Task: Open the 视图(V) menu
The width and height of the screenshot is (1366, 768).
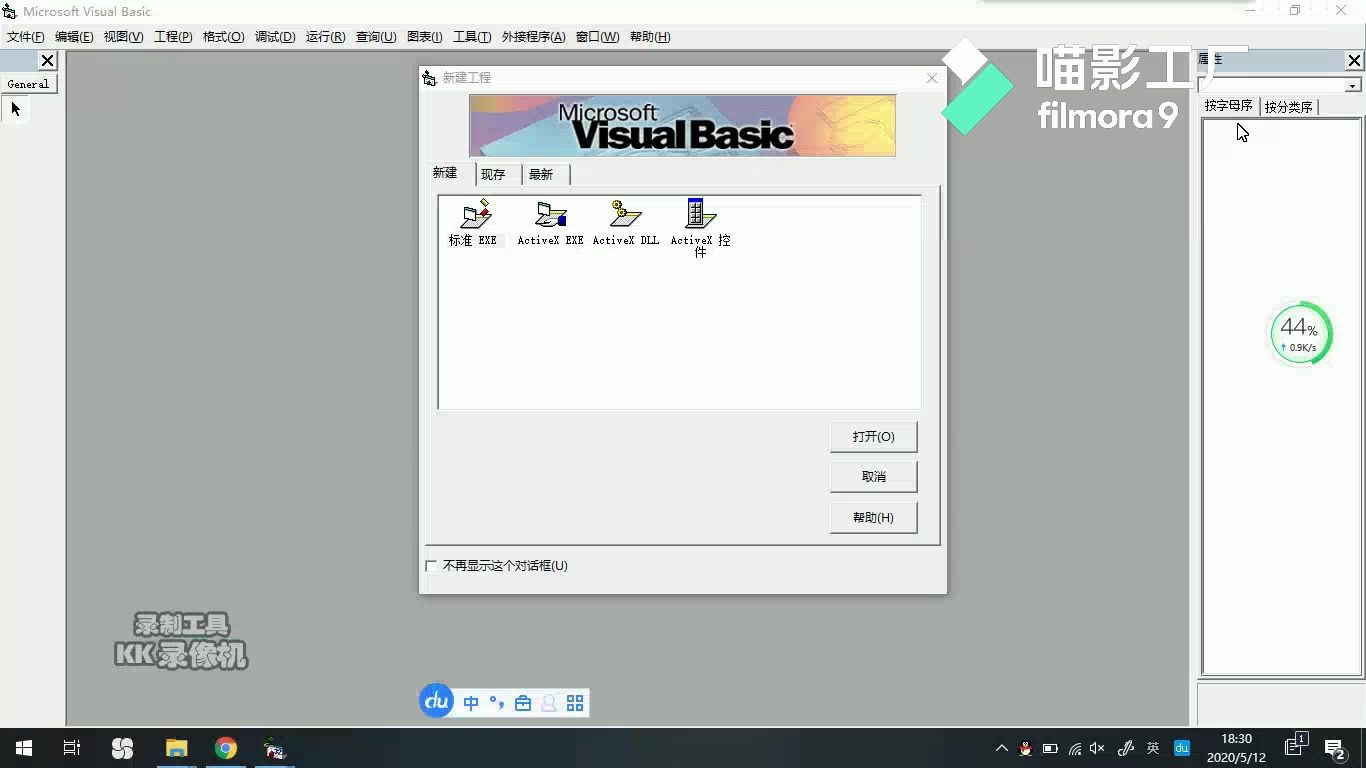Action: coord(124,37)
